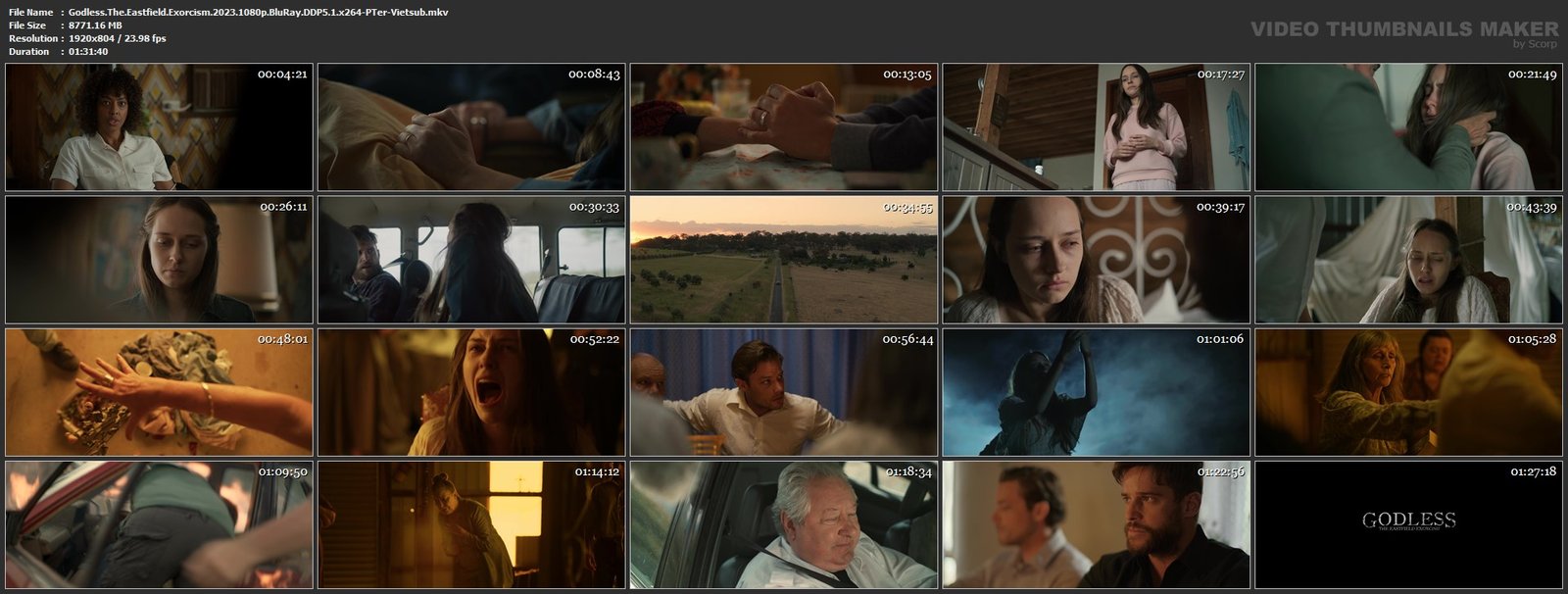Click the 00:21:49 thumbnail
Image resolution: width=1568 pixels, height=594 pixels.
click(1409, 127)
